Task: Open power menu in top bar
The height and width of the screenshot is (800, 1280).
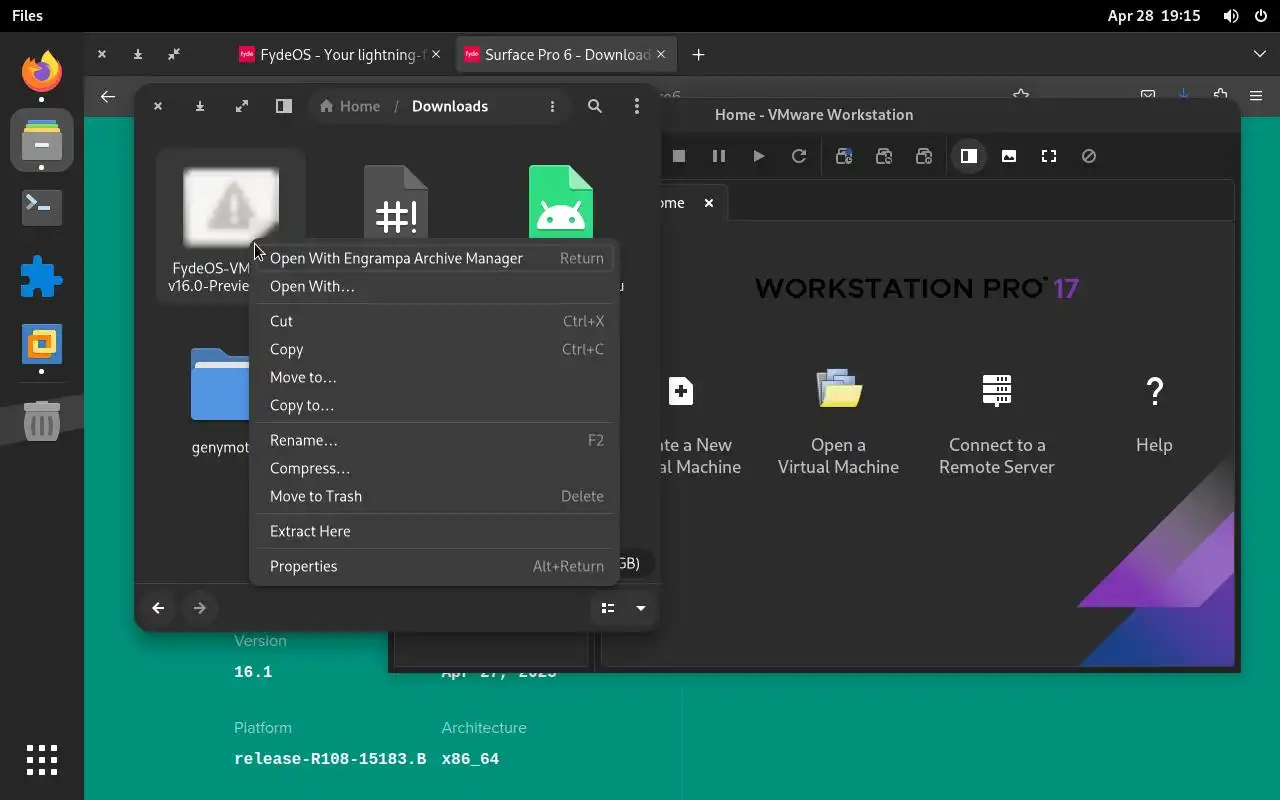Action: [x=1260, y=16]
